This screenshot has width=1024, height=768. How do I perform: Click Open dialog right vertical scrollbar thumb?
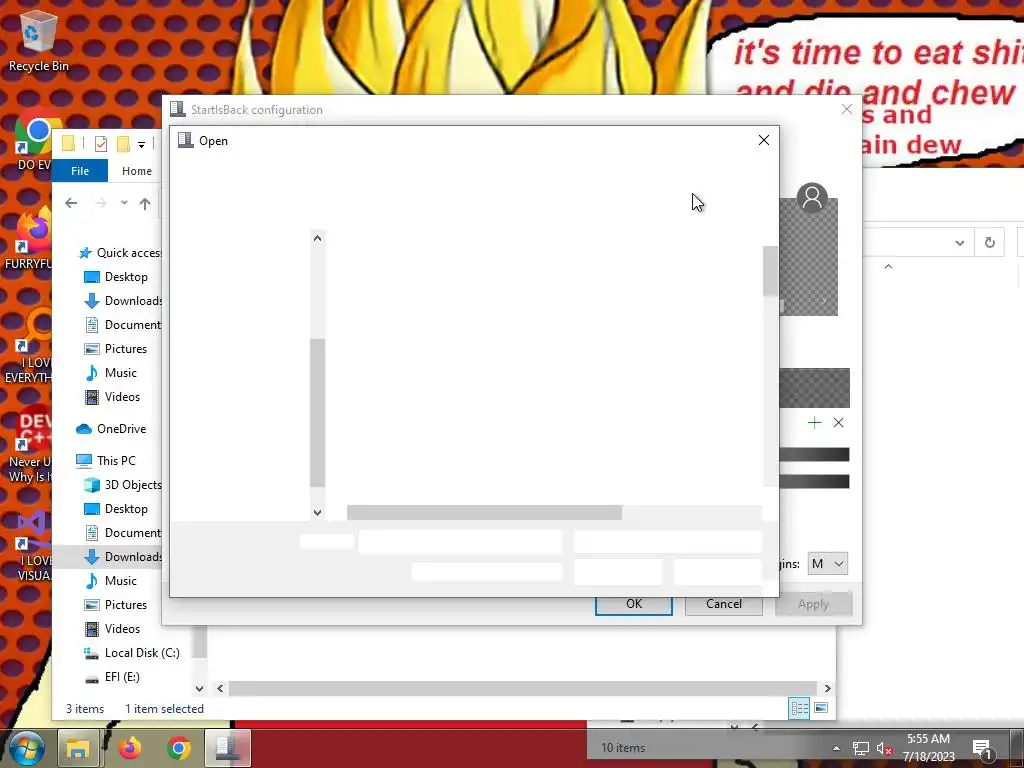tap(771, 271)
